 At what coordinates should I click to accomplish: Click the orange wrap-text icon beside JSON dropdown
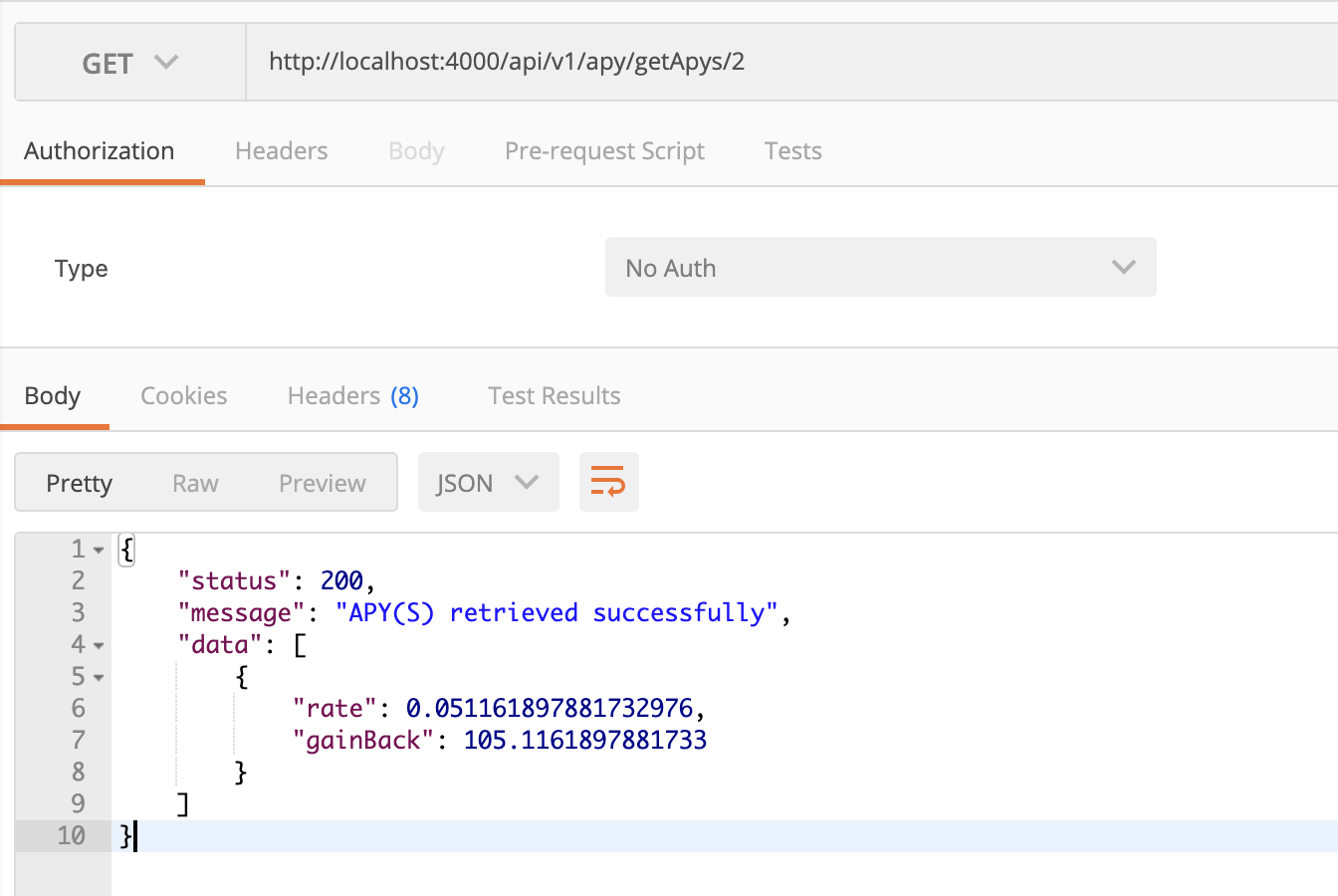608,482
